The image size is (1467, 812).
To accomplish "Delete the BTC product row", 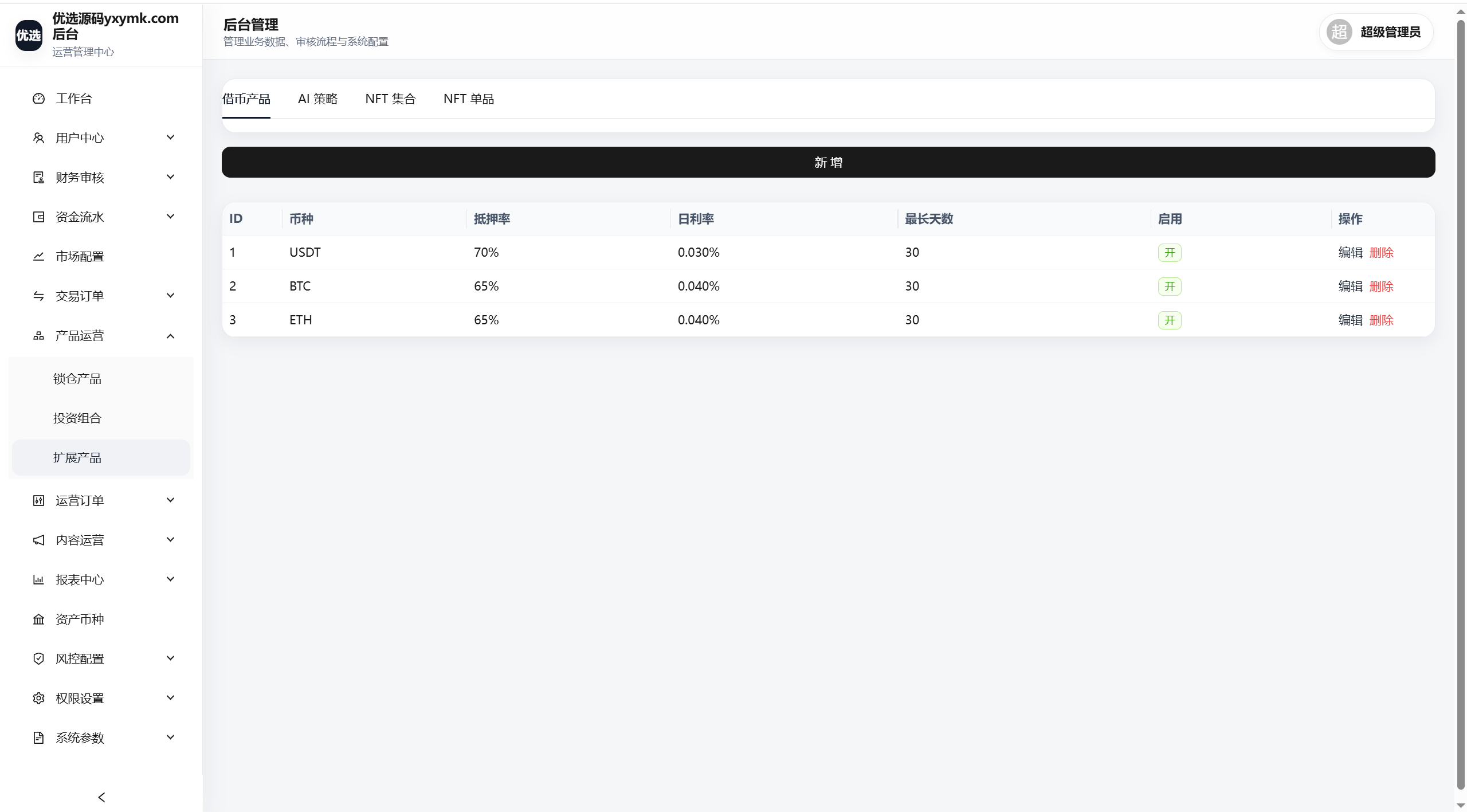I will [1381, 287].
